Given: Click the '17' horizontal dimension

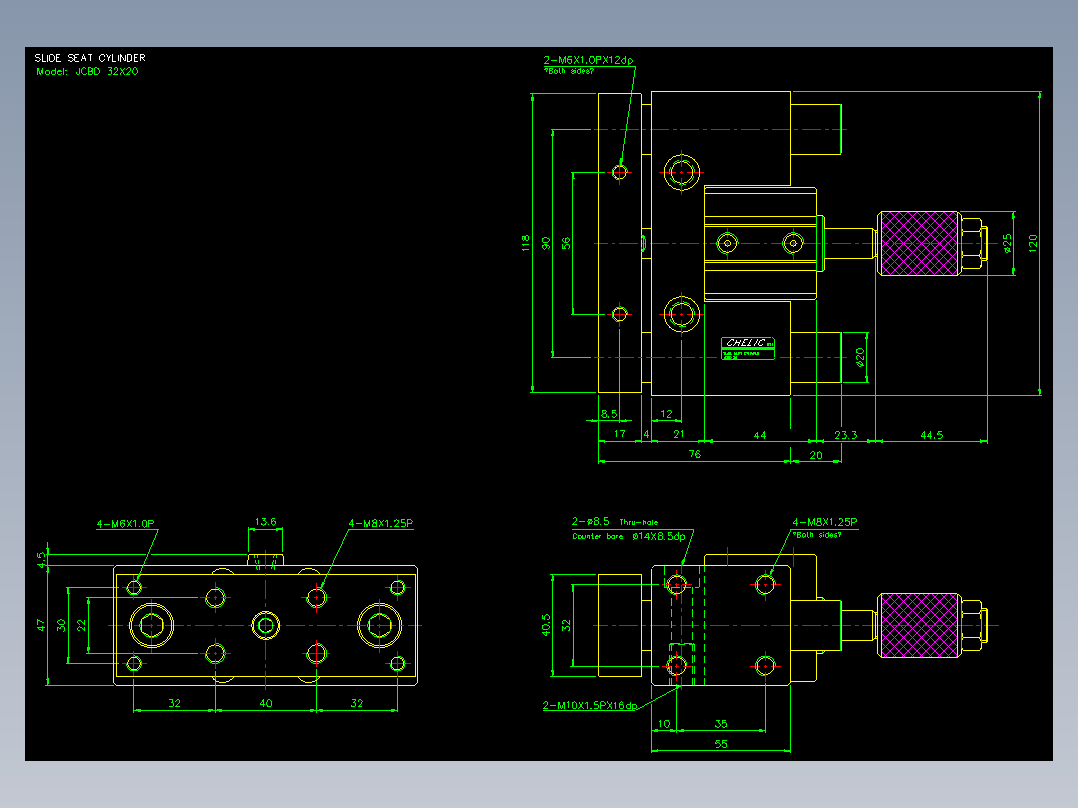Looking at the screenshot, I should [x=619, y=434].
